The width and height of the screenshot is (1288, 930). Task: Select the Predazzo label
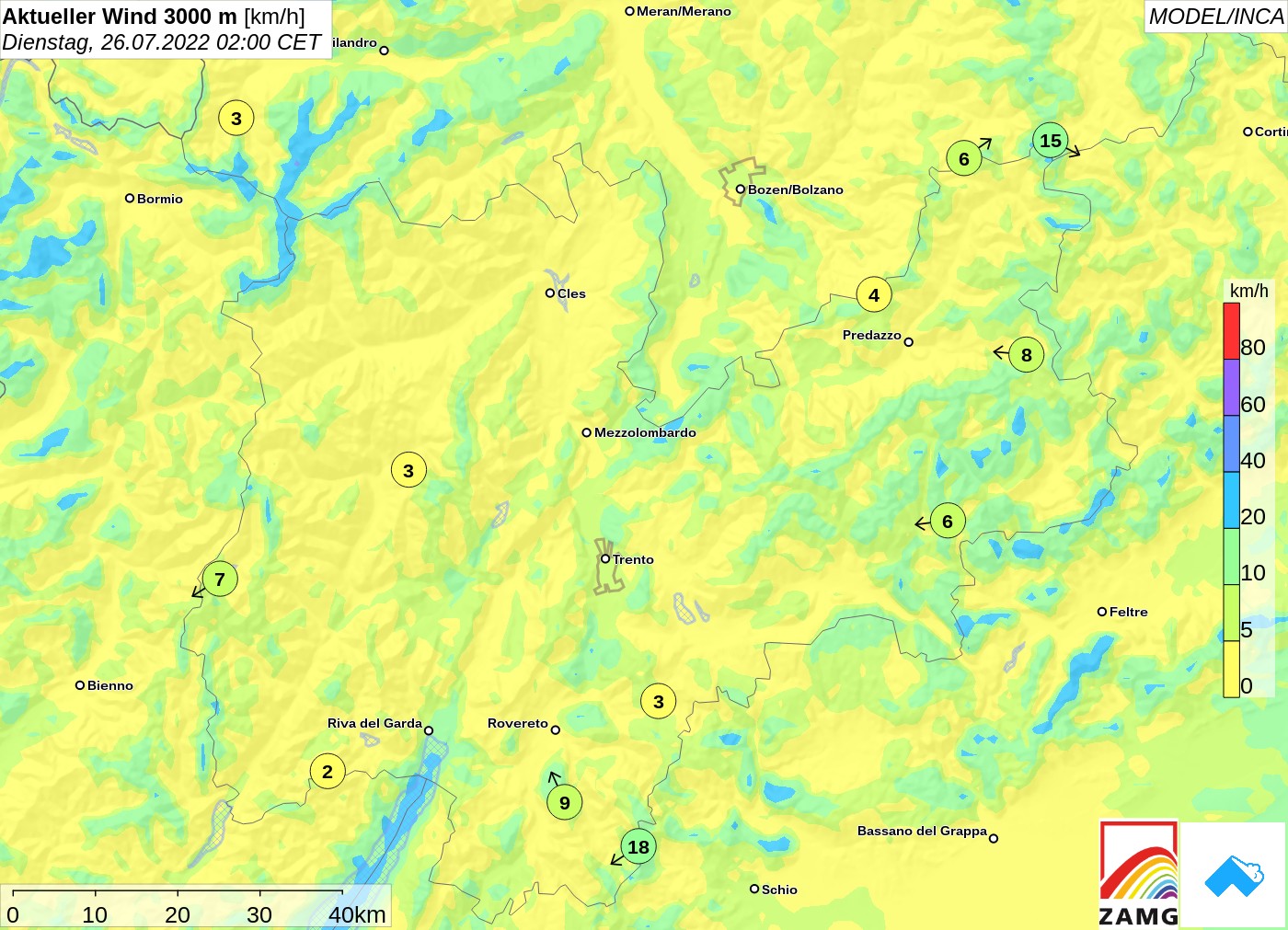[x=872, y=335]
